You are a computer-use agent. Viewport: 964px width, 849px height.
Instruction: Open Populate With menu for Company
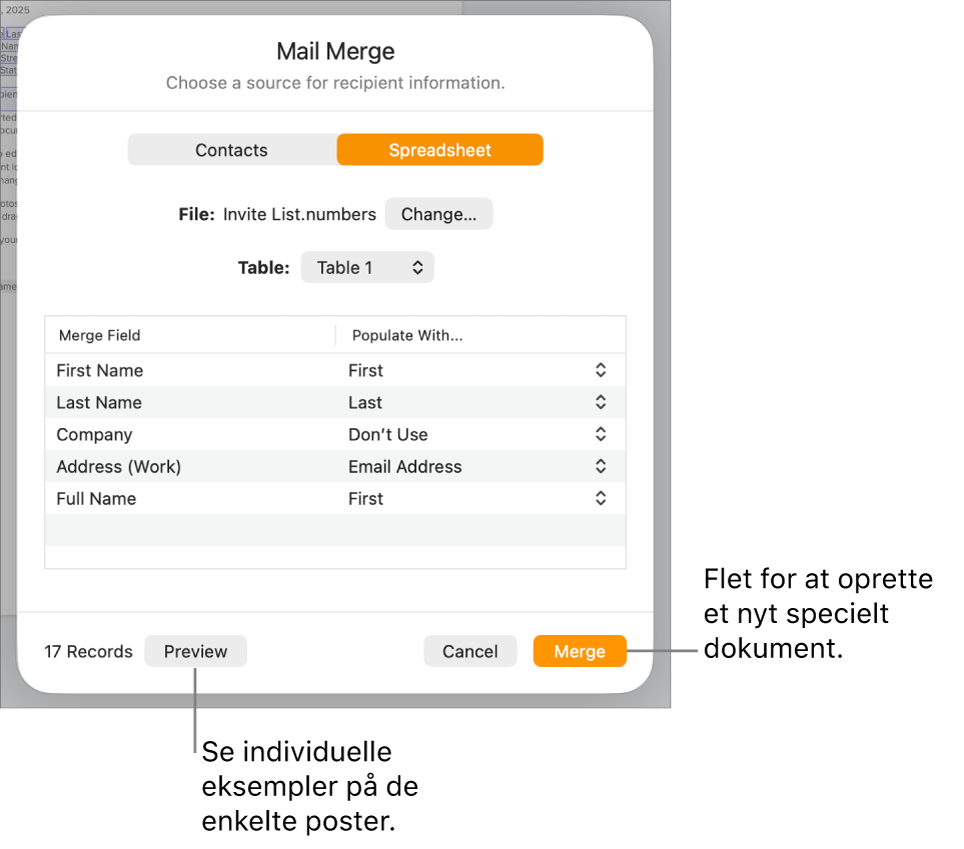(x=601, y=434)
